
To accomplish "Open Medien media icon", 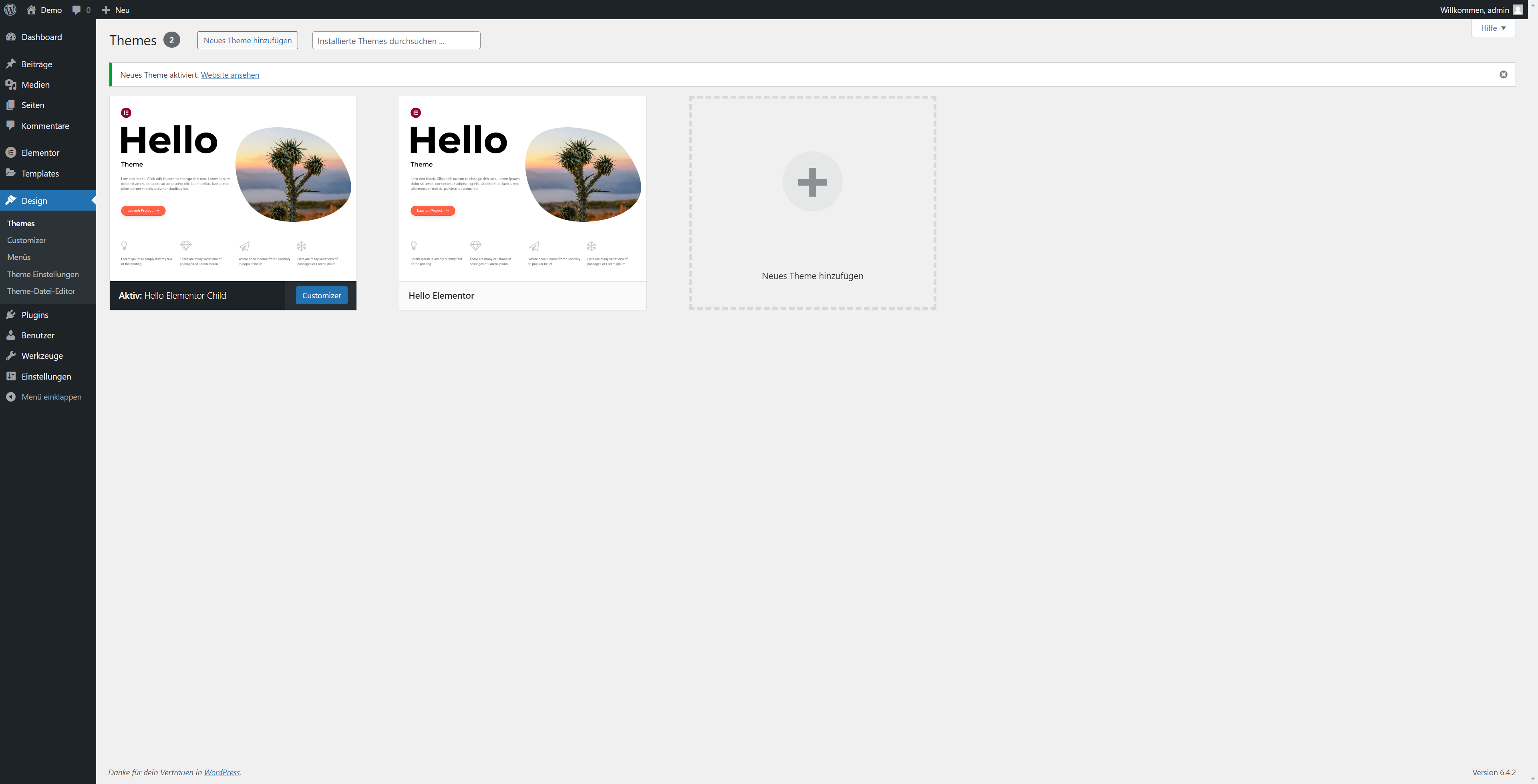I will click(x=11, y=85).
